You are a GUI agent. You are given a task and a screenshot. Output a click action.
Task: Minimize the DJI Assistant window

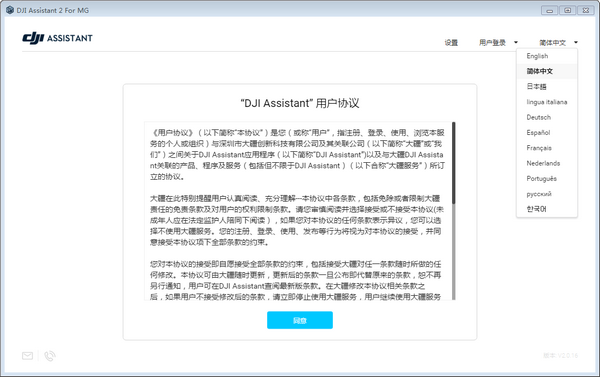[x=549, y=10]
